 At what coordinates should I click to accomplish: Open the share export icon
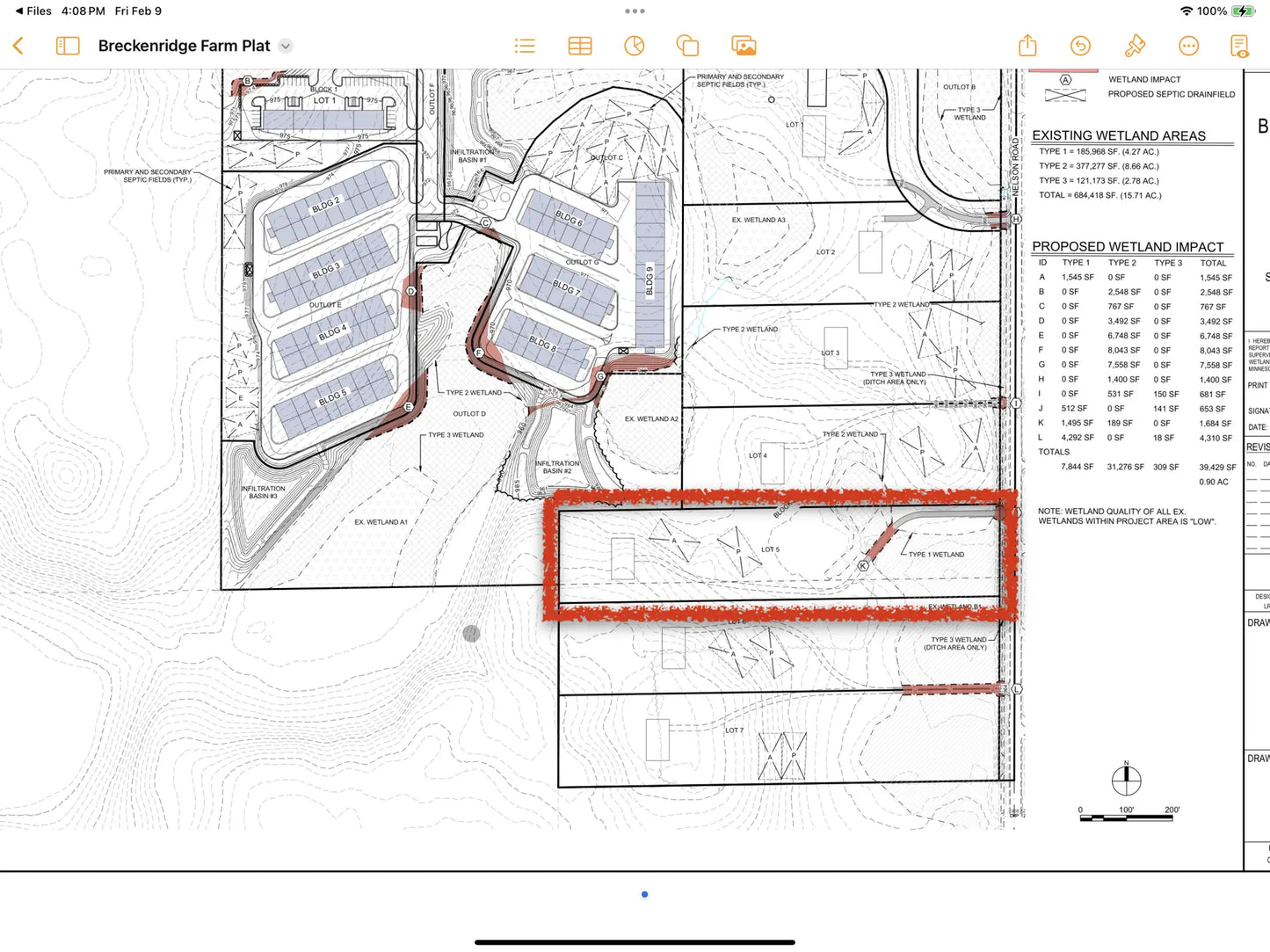1027,46
